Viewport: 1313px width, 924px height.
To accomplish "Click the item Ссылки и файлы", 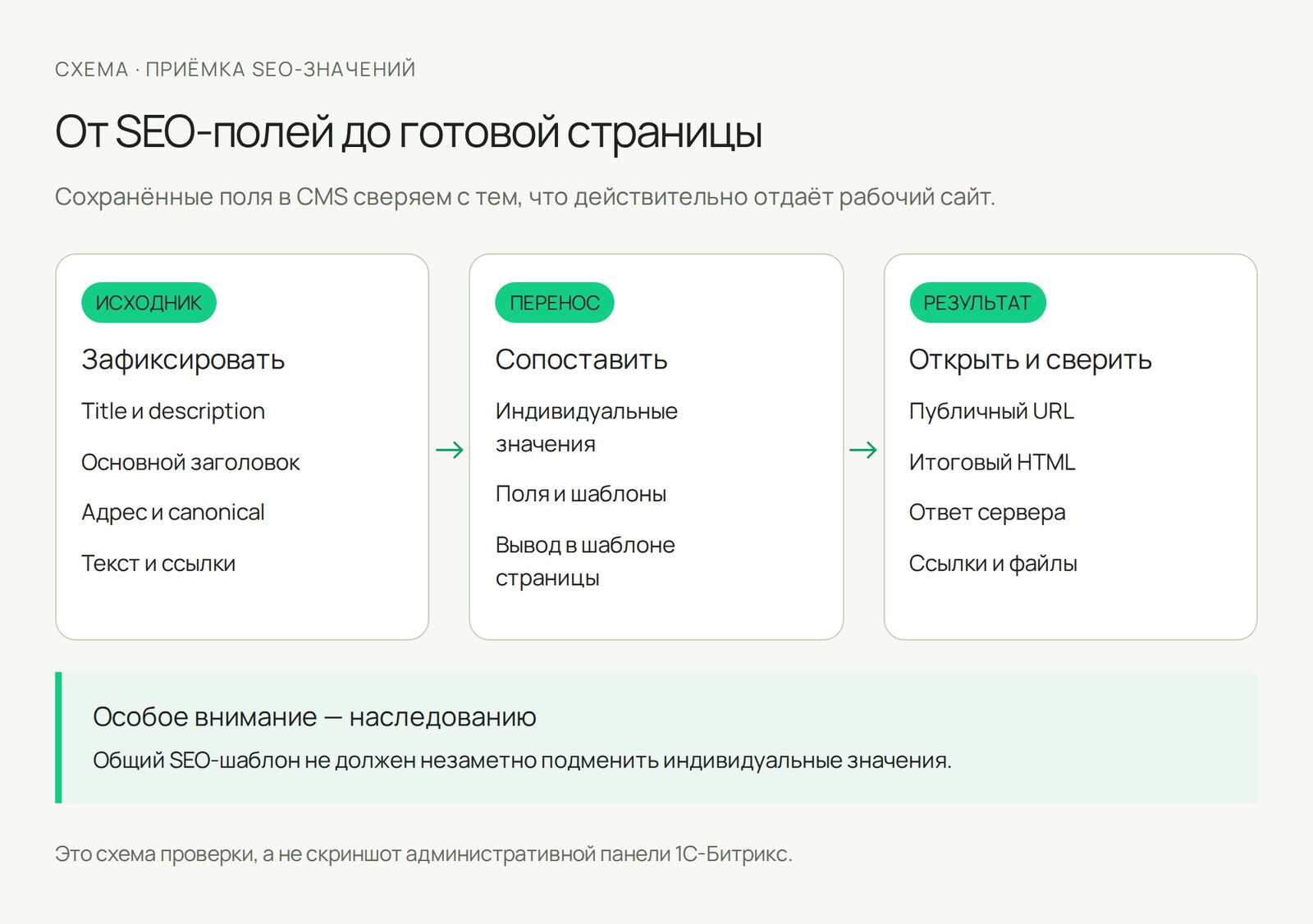I will click(x=993, y=564).
